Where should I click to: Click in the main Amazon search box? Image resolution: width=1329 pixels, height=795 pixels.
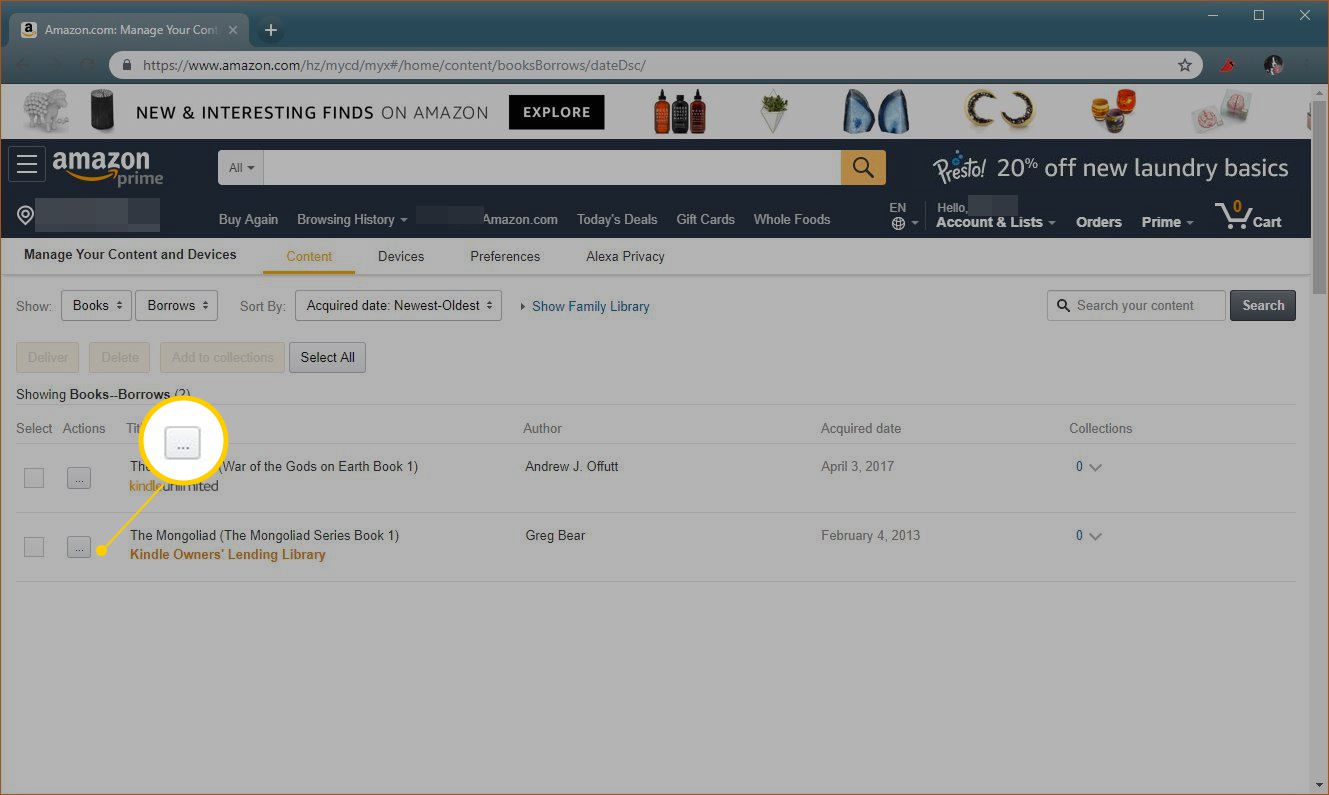552,168
